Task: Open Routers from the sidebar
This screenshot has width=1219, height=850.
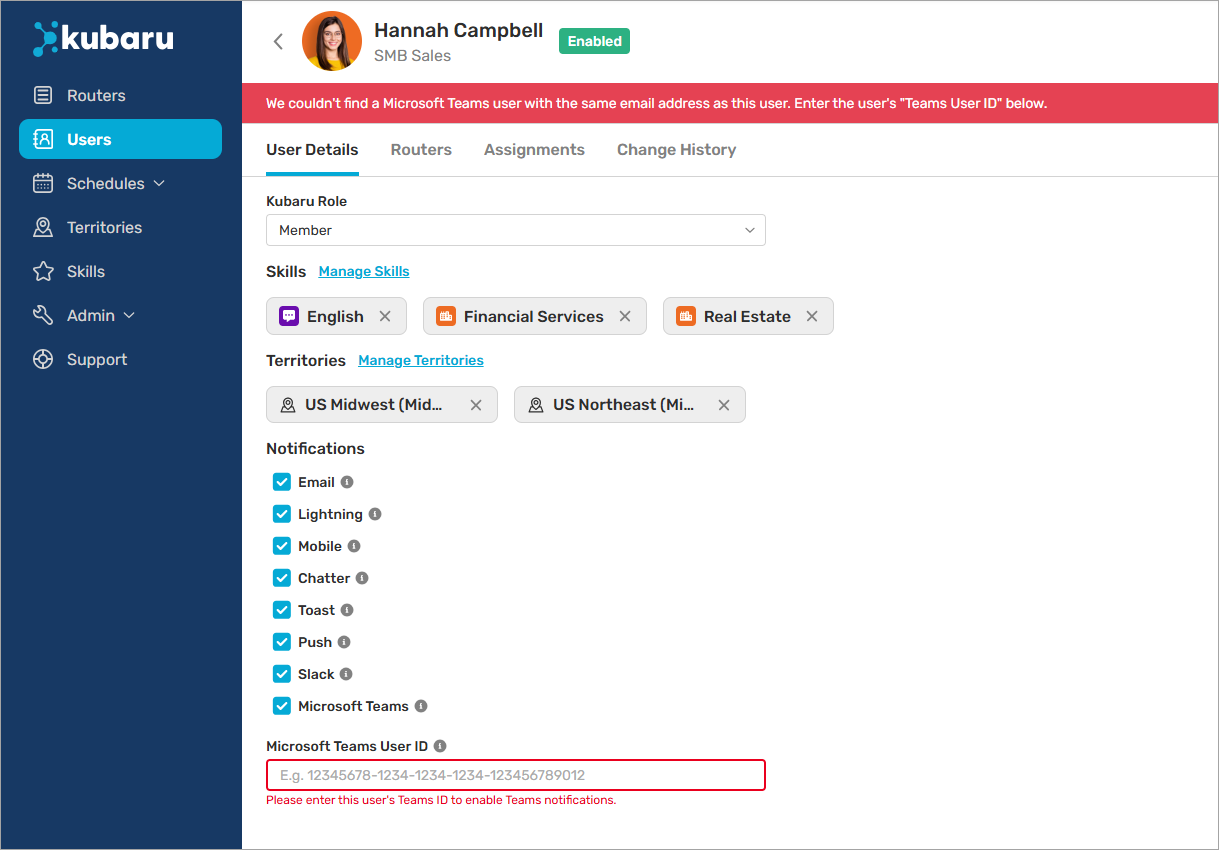Action: pyautogui.click(x=96, y=96)
